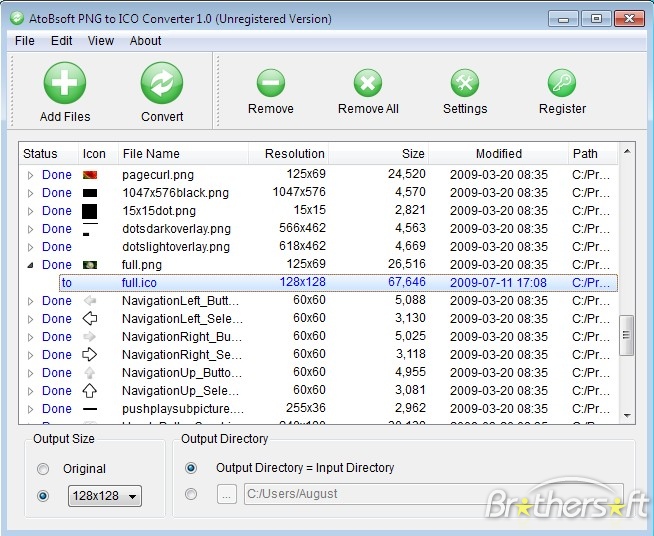Click the scrollbar down arrow
The image size is (654, 536).
pos(627,415)
